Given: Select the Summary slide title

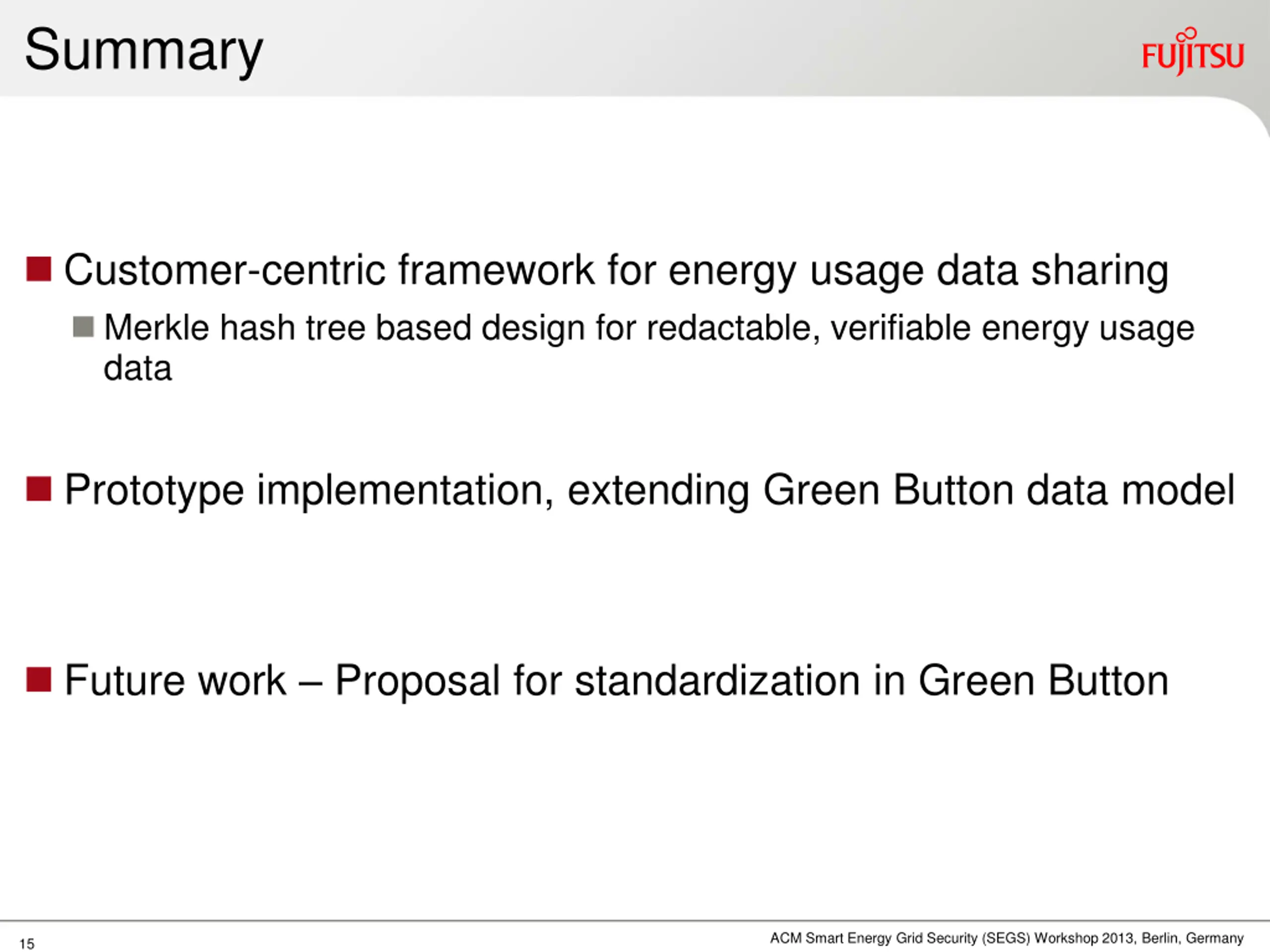Looking at the screenshot, I should pos(143,52).
